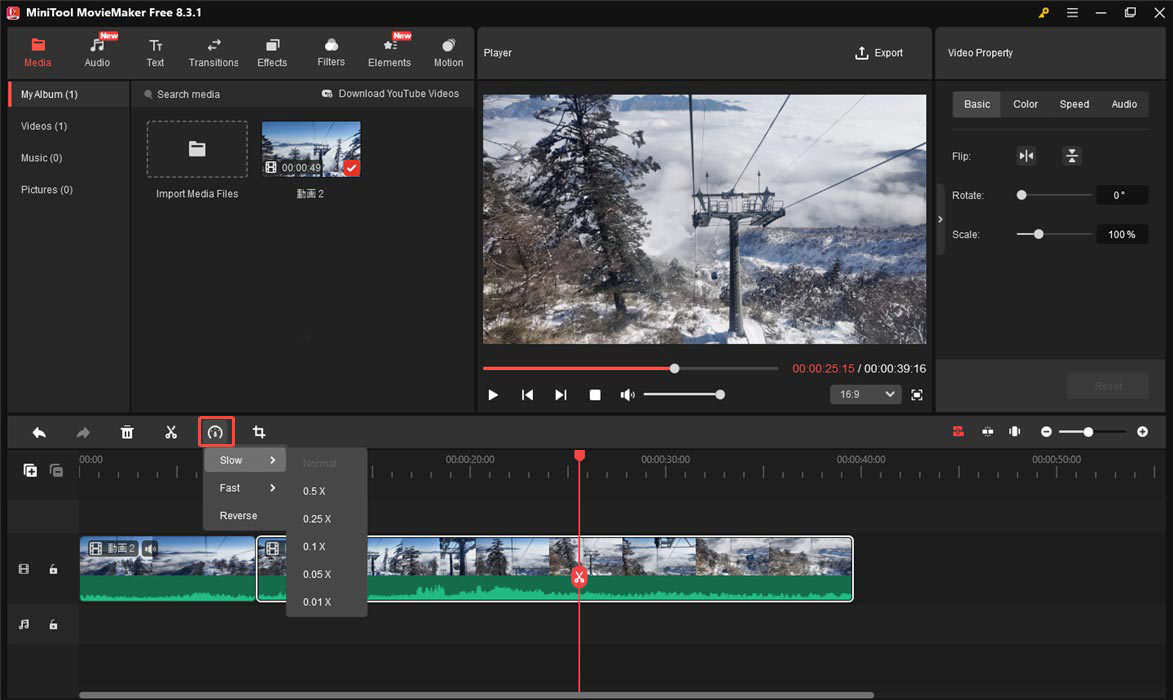Image resolution: width=1173 pixels, height=700 pixels.
Task: Switch to the Color tab in Video Property
Action: (1025, 103)
